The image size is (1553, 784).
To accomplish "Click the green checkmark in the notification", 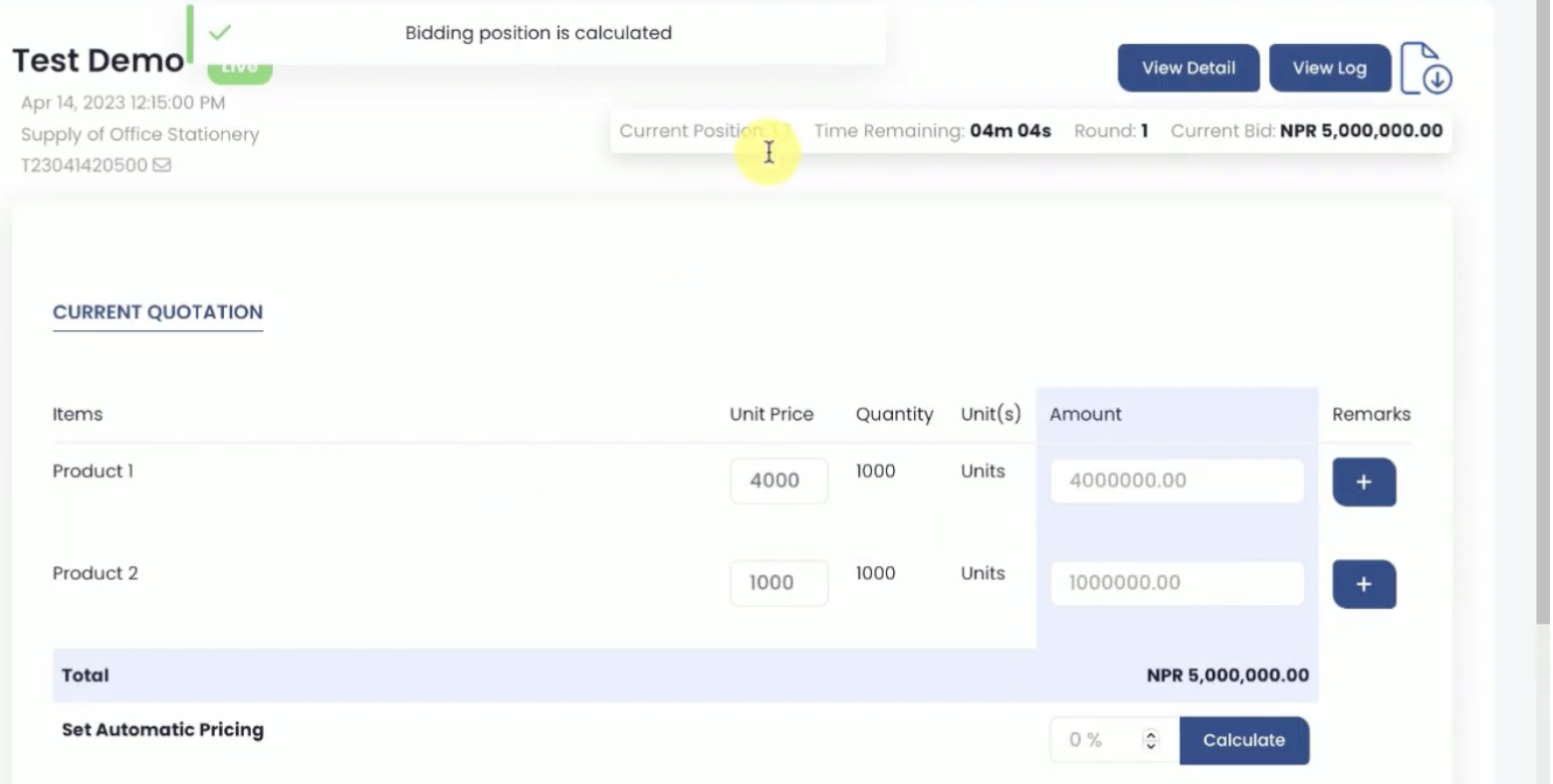I will pyautogui.click(x=220, y=31).
